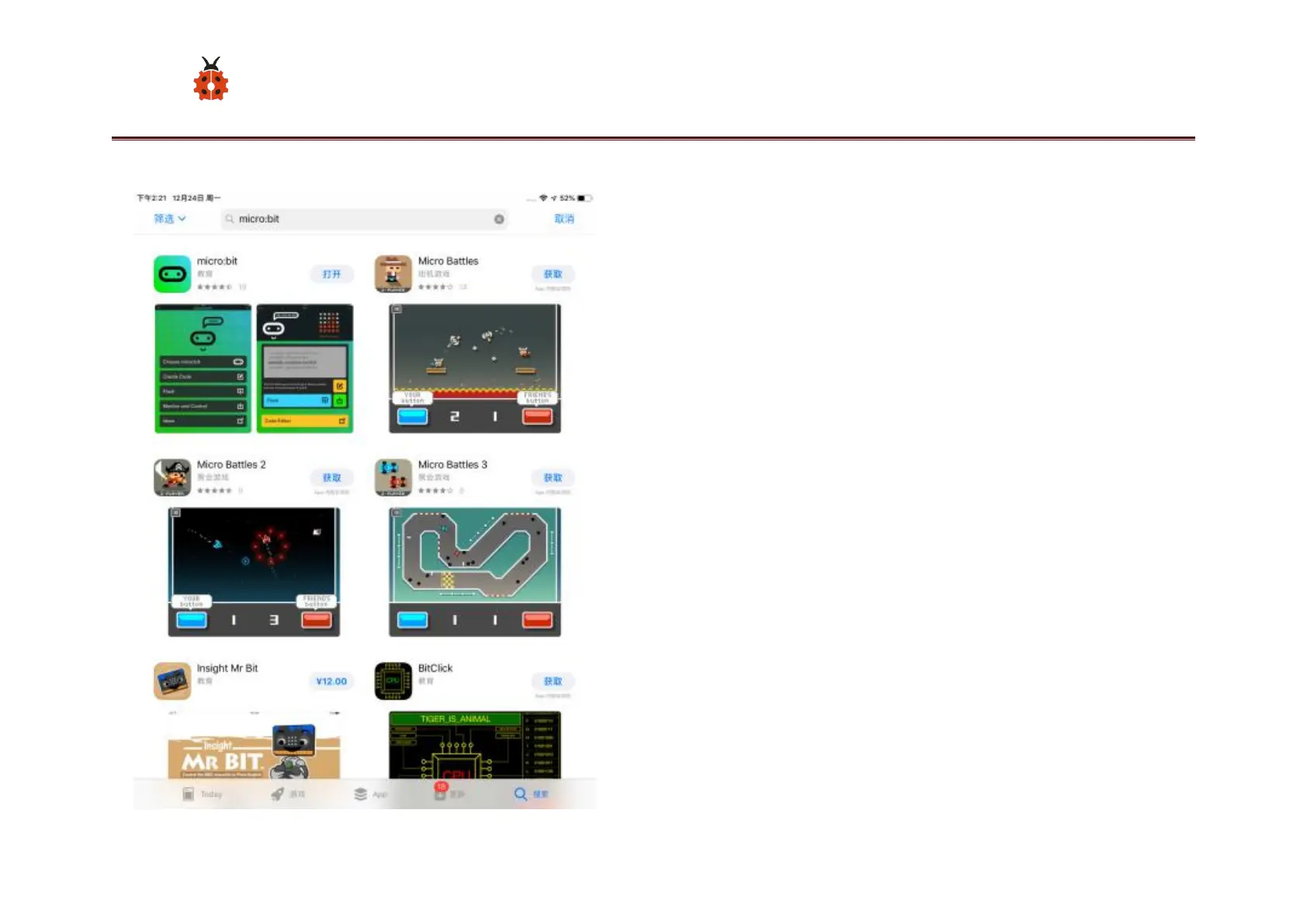Switch to the 游戏 games tab

click(288, 794)
